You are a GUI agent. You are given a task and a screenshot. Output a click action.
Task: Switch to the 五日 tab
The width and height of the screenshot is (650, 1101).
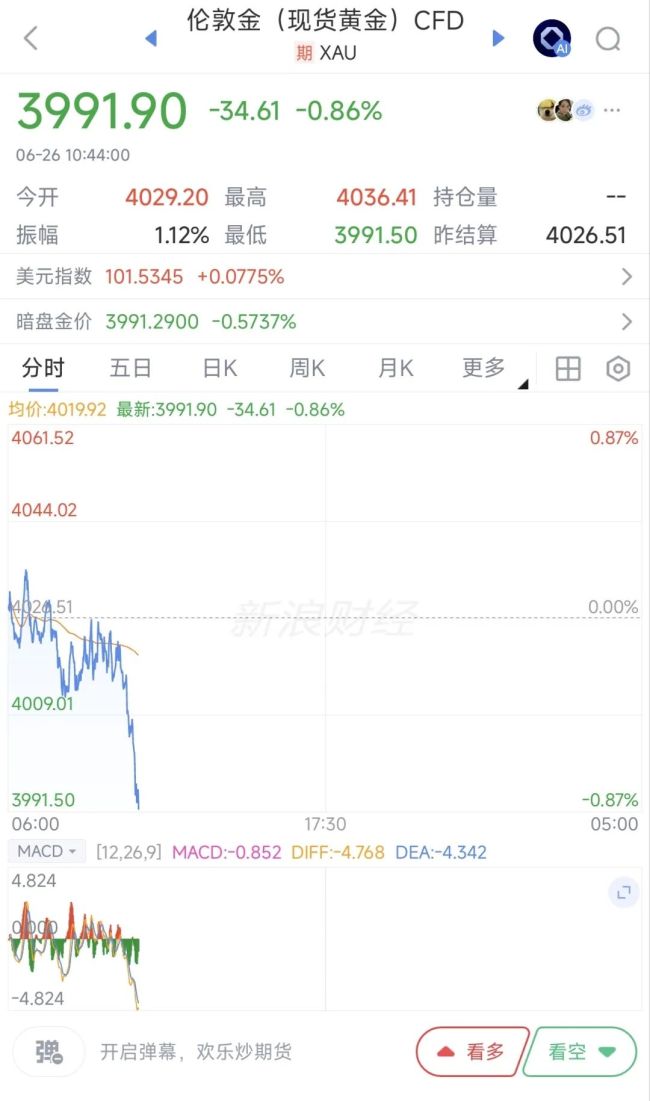click(131, 368)
